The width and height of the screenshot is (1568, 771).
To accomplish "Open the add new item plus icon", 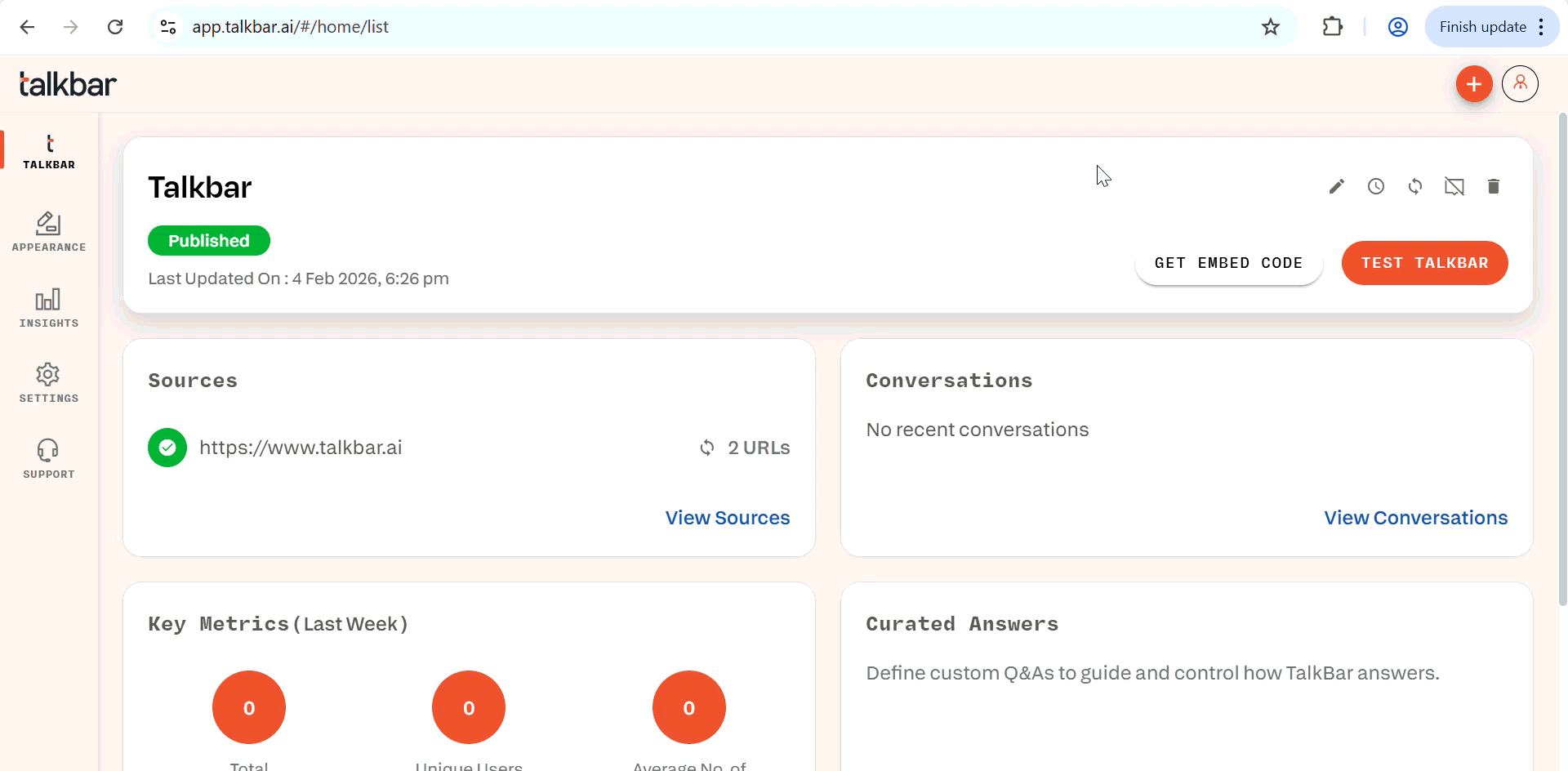I will (x=1473, y=83).
